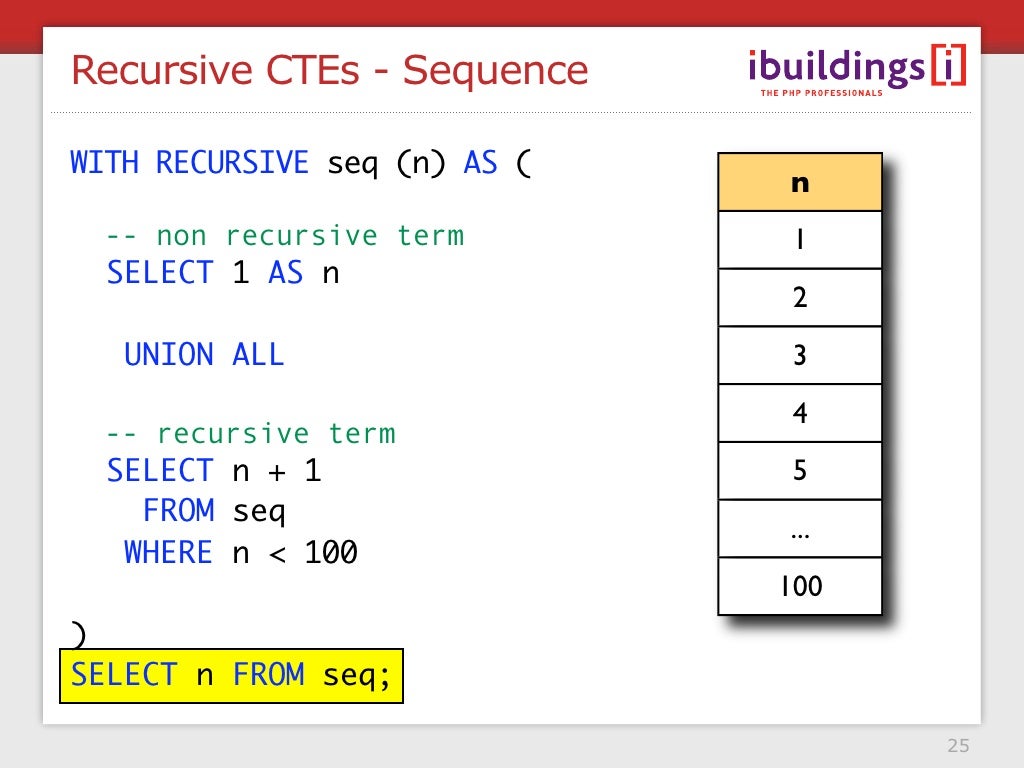Click the non recursive term comment

click(285, 235)
